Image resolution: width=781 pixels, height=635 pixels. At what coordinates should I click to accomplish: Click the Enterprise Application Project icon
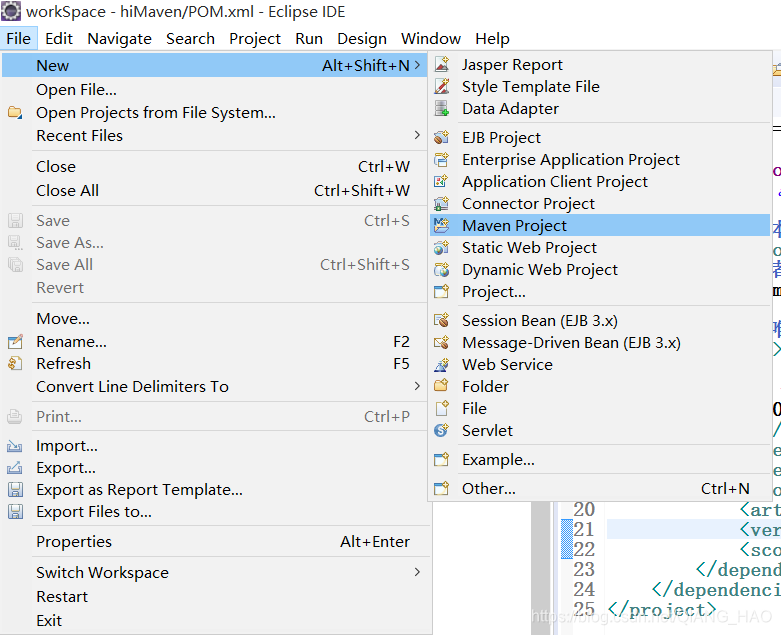coord(442,159)
